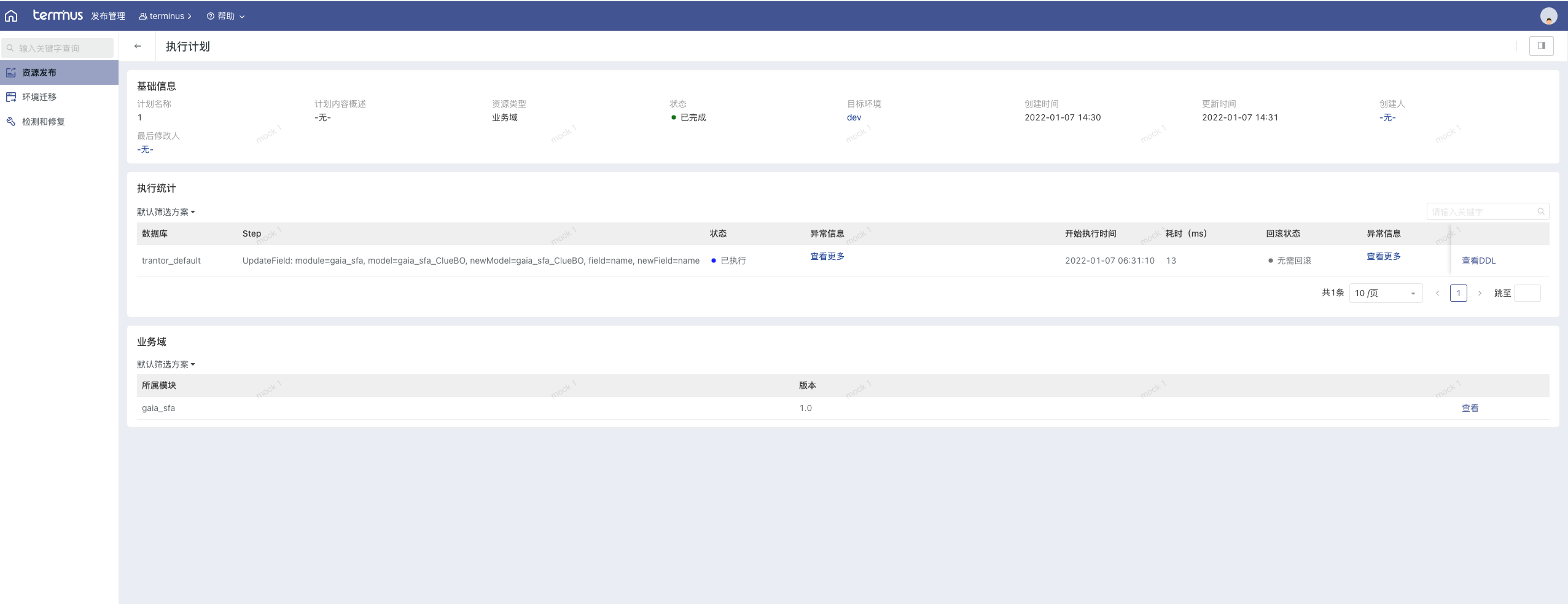Go to previous page arrow
This screenshot has width=1568, height=604.
1437,293
